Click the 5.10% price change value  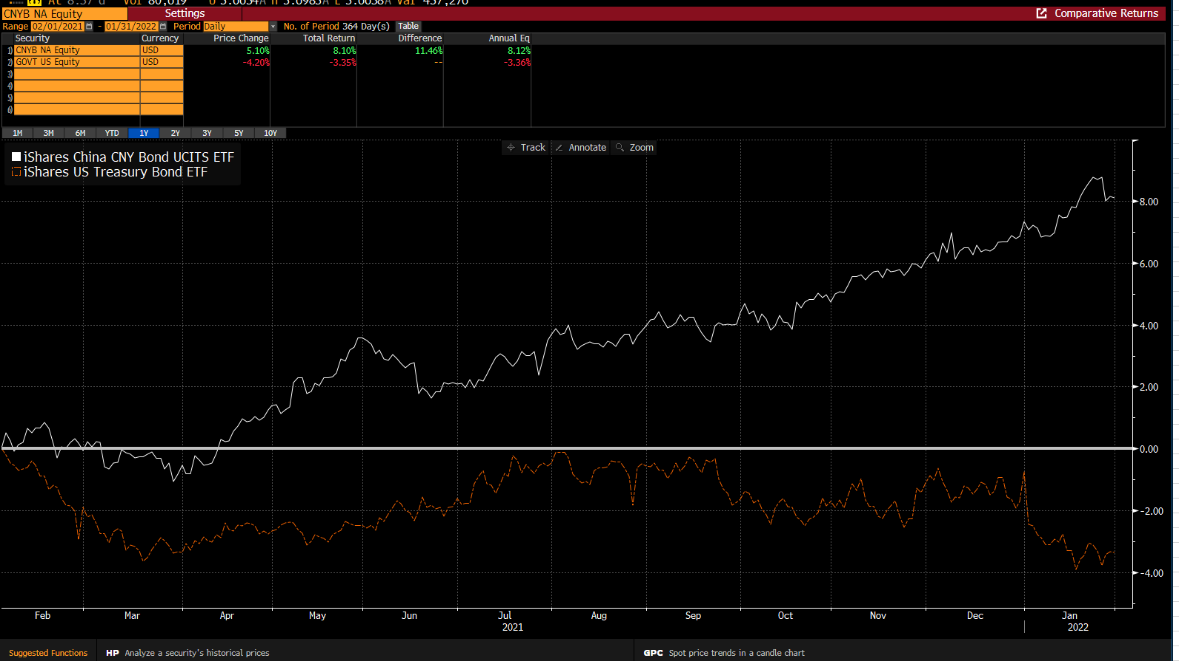(x=258, y=50)
